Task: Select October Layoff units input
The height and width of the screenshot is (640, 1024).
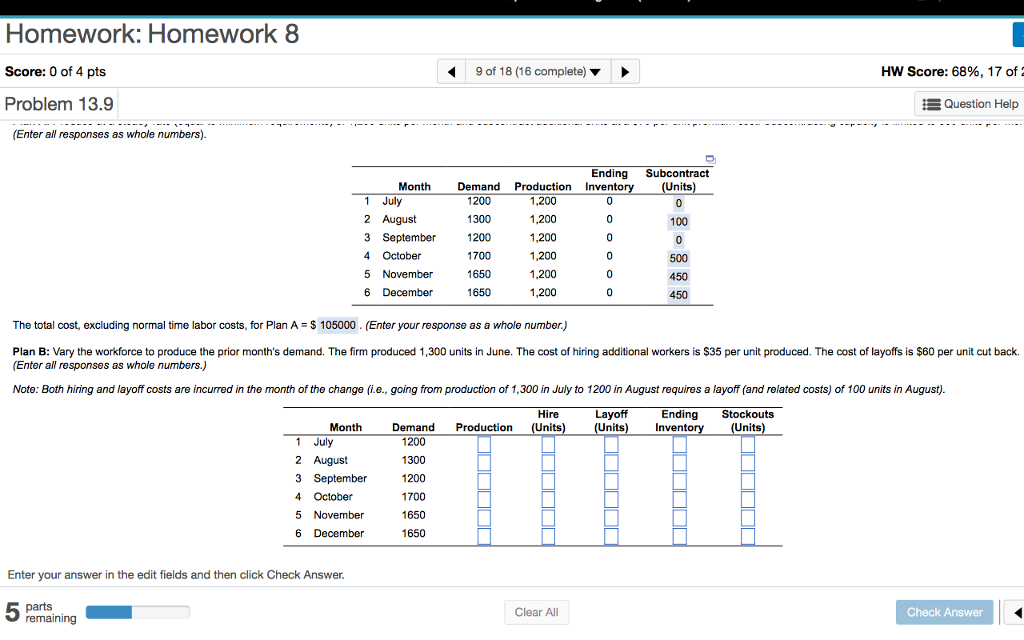Action: (611, 499)
